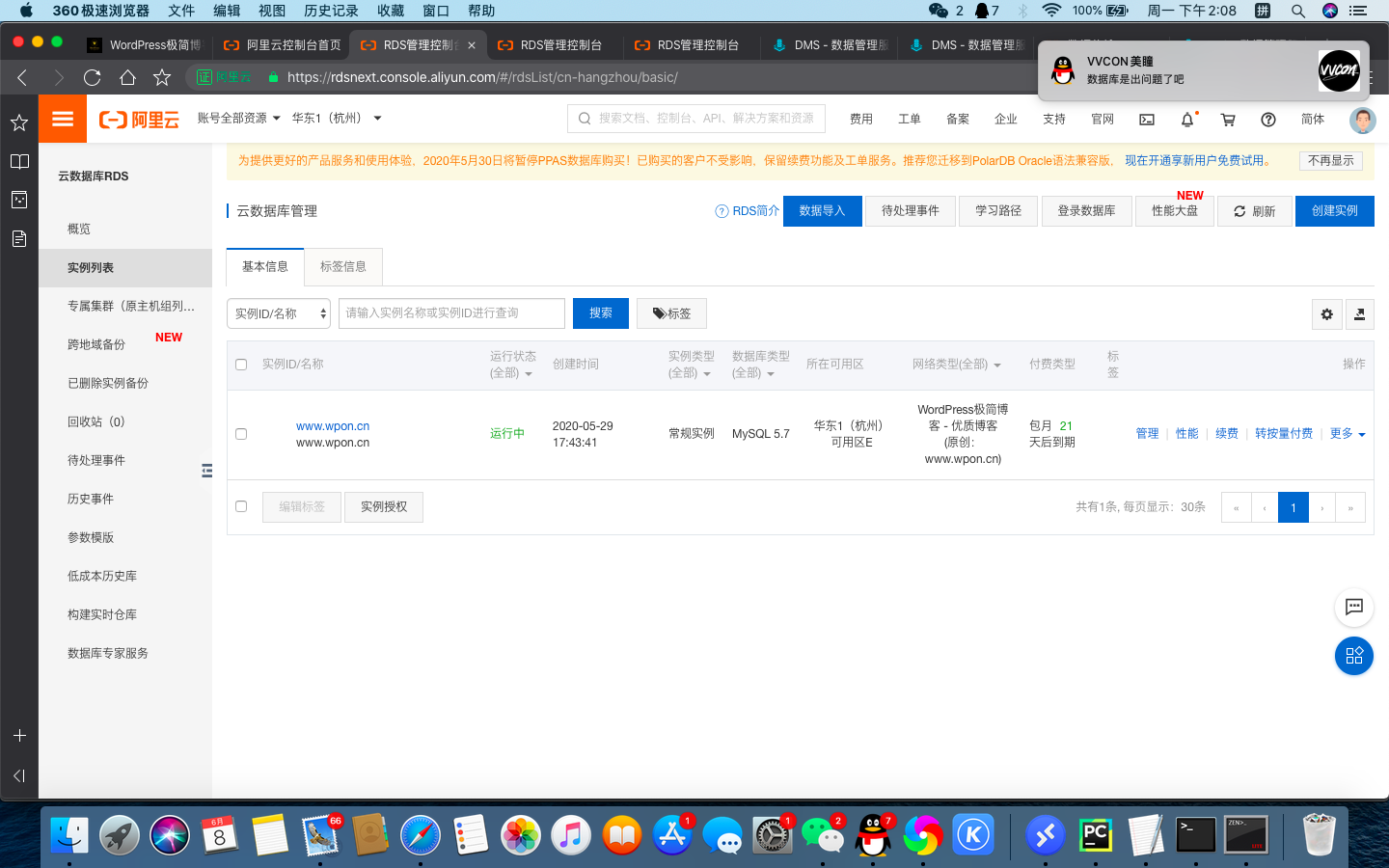Expand the More actions dropdown in row
This screenshot has width=1389, height=868.
tap(1348, 434)
